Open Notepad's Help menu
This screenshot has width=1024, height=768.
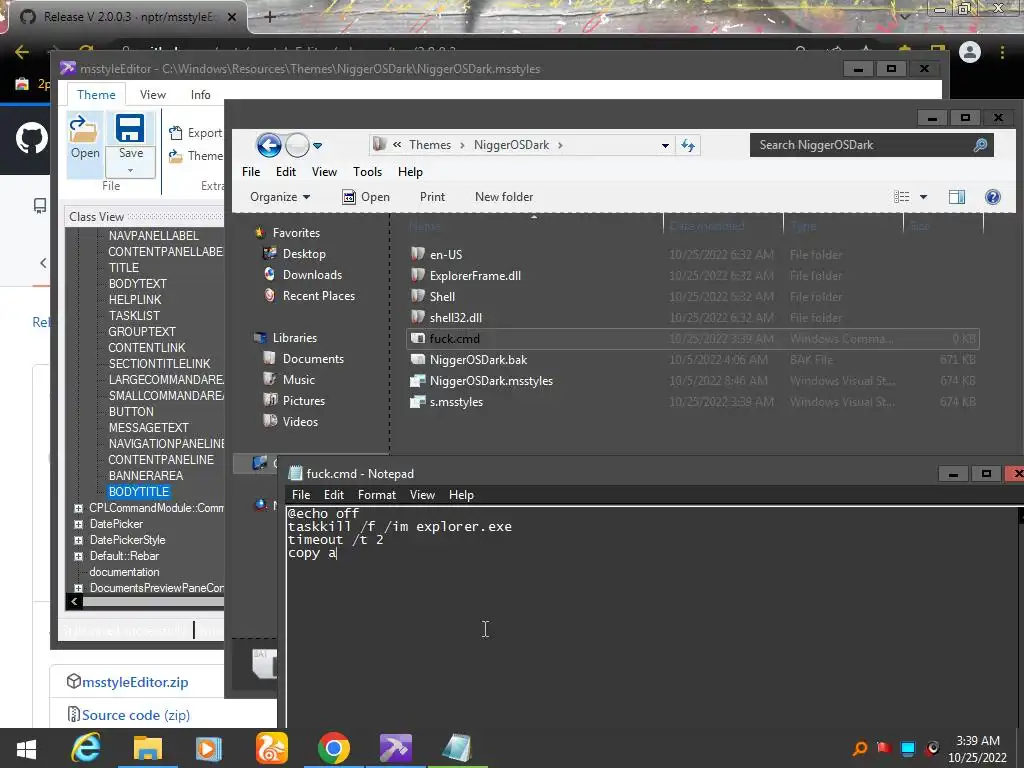(460, 495)
